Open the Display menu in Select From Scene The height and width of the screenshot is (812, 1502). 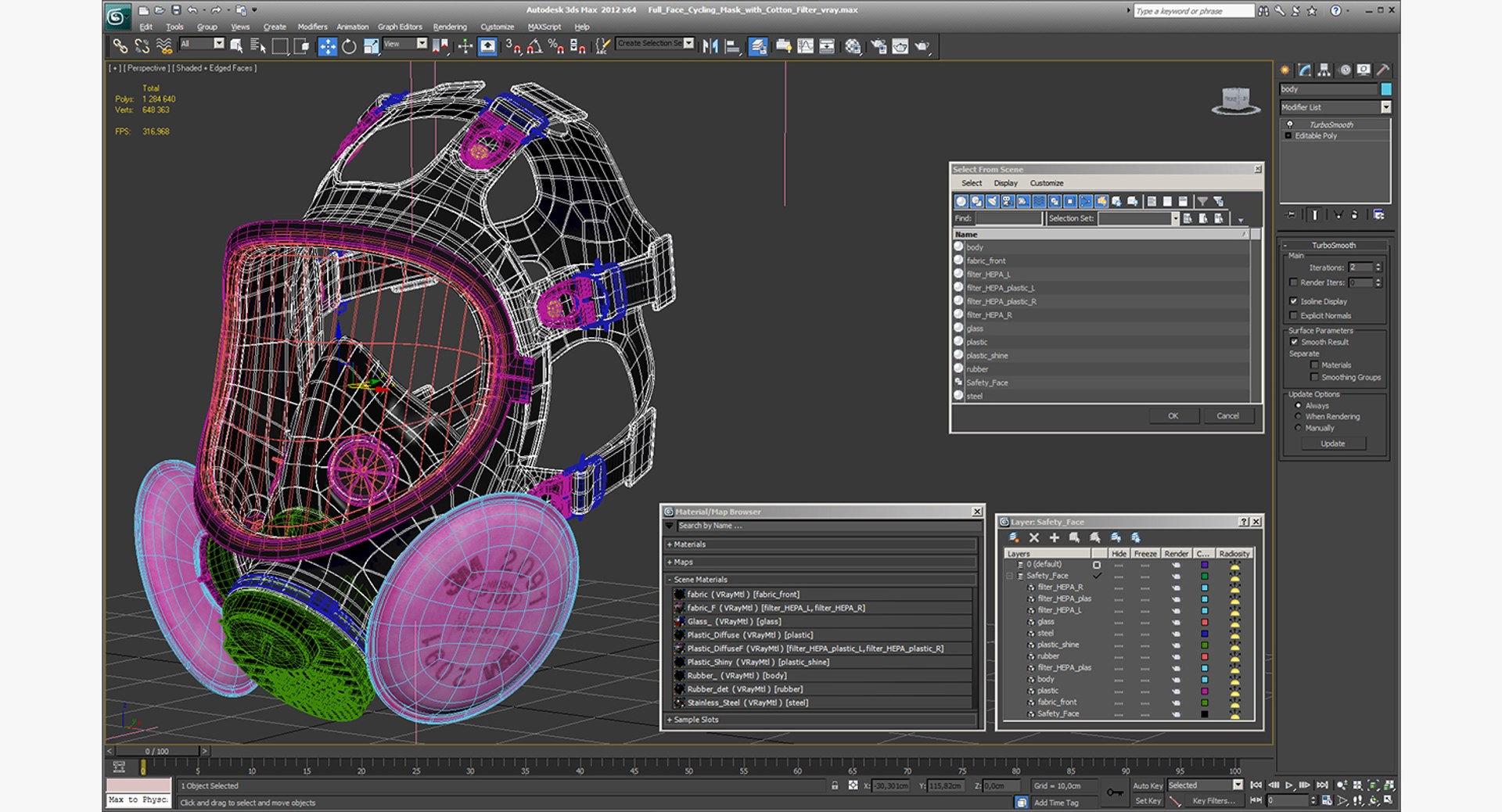pyautogui.click(x=1005, y=183)
